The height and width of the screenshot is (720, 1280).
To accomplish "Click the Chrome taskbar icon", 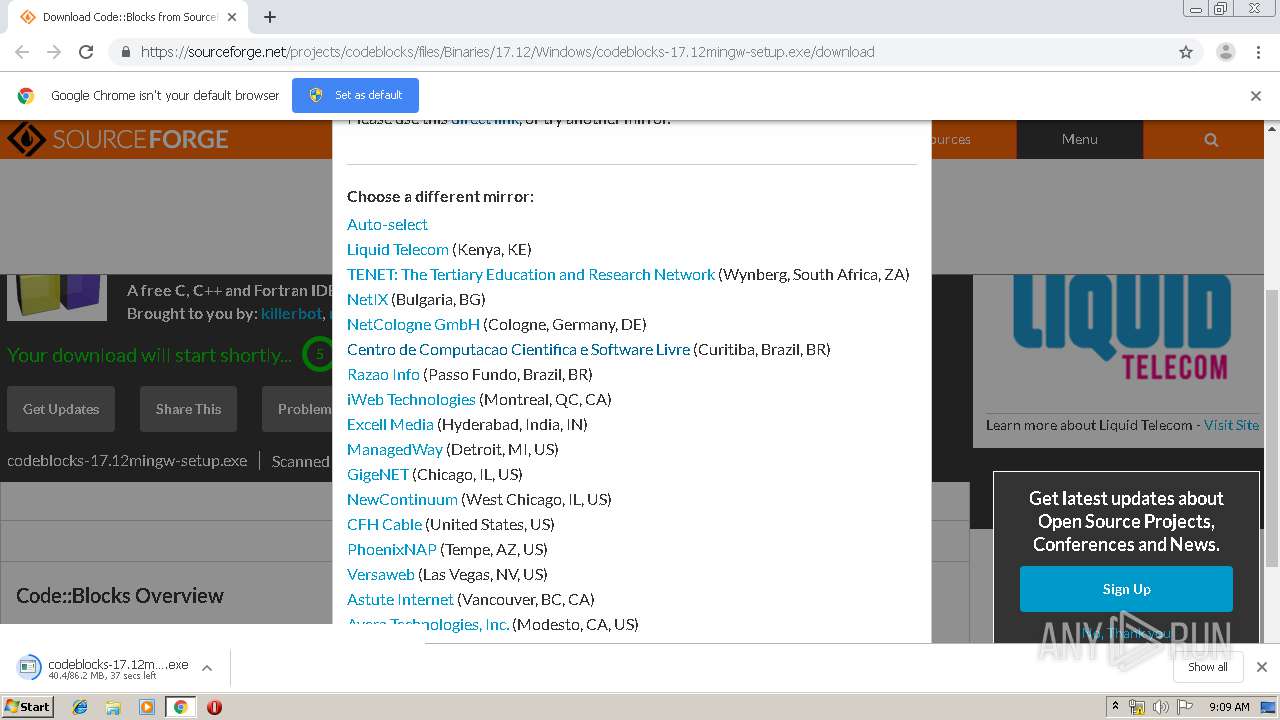I will click(x=180, y=707).
